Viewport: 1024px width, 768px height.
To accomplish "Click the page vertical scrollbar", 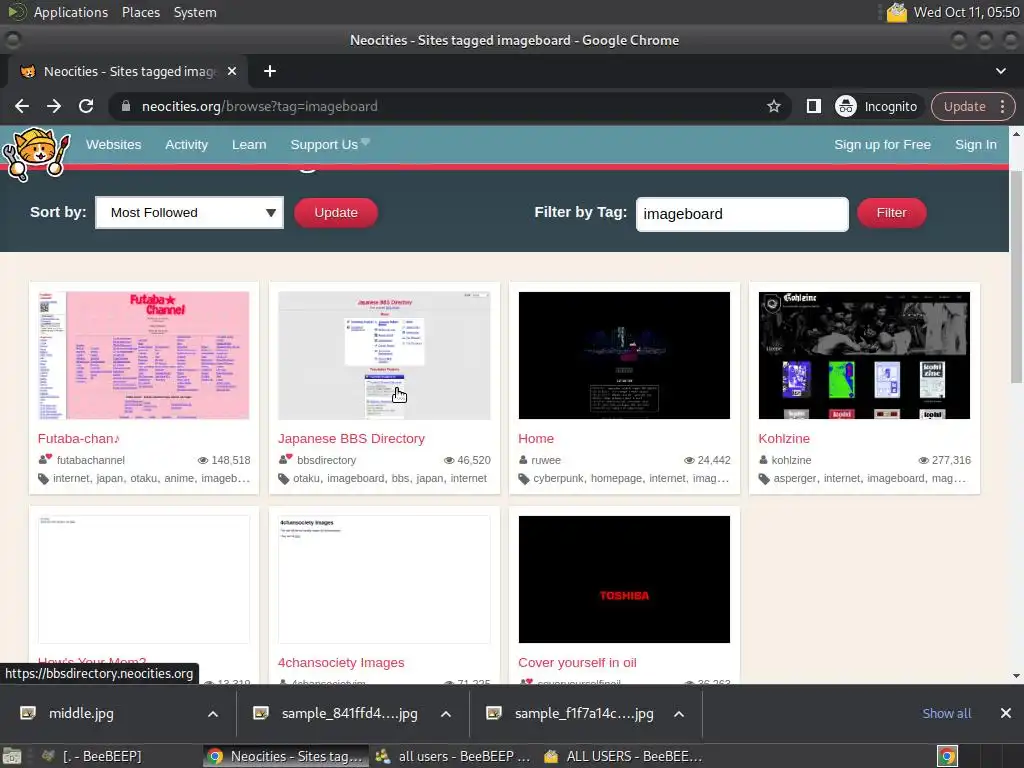I will click(1016, 277).
